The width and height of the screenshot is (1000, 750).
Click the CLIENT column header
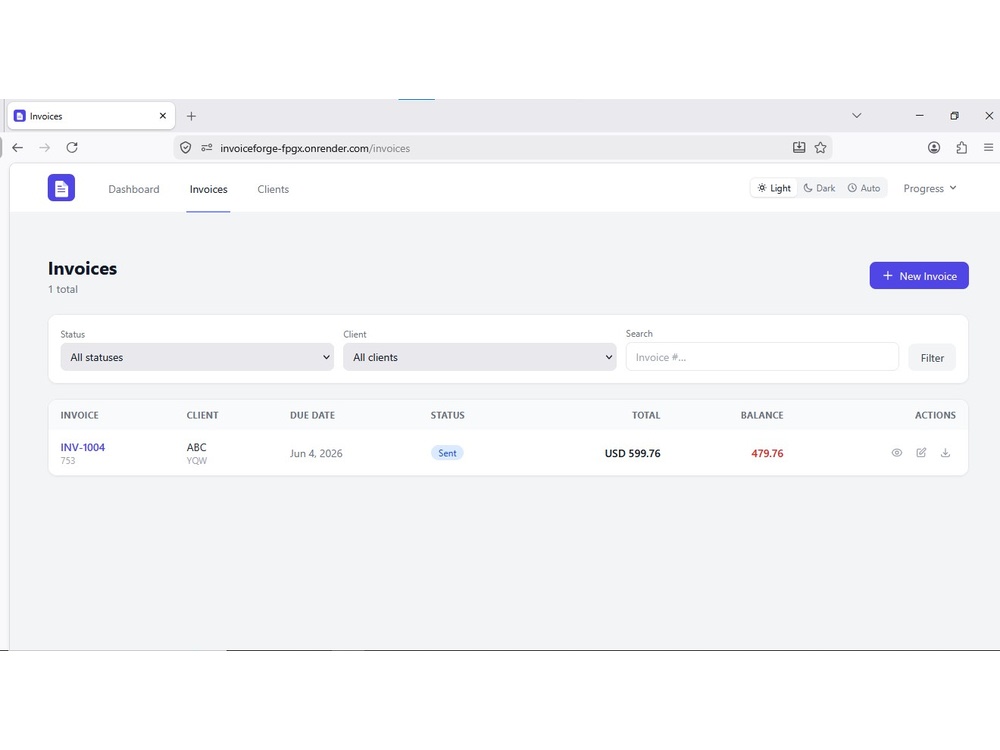pyautogui.click(x=203, y=415)
